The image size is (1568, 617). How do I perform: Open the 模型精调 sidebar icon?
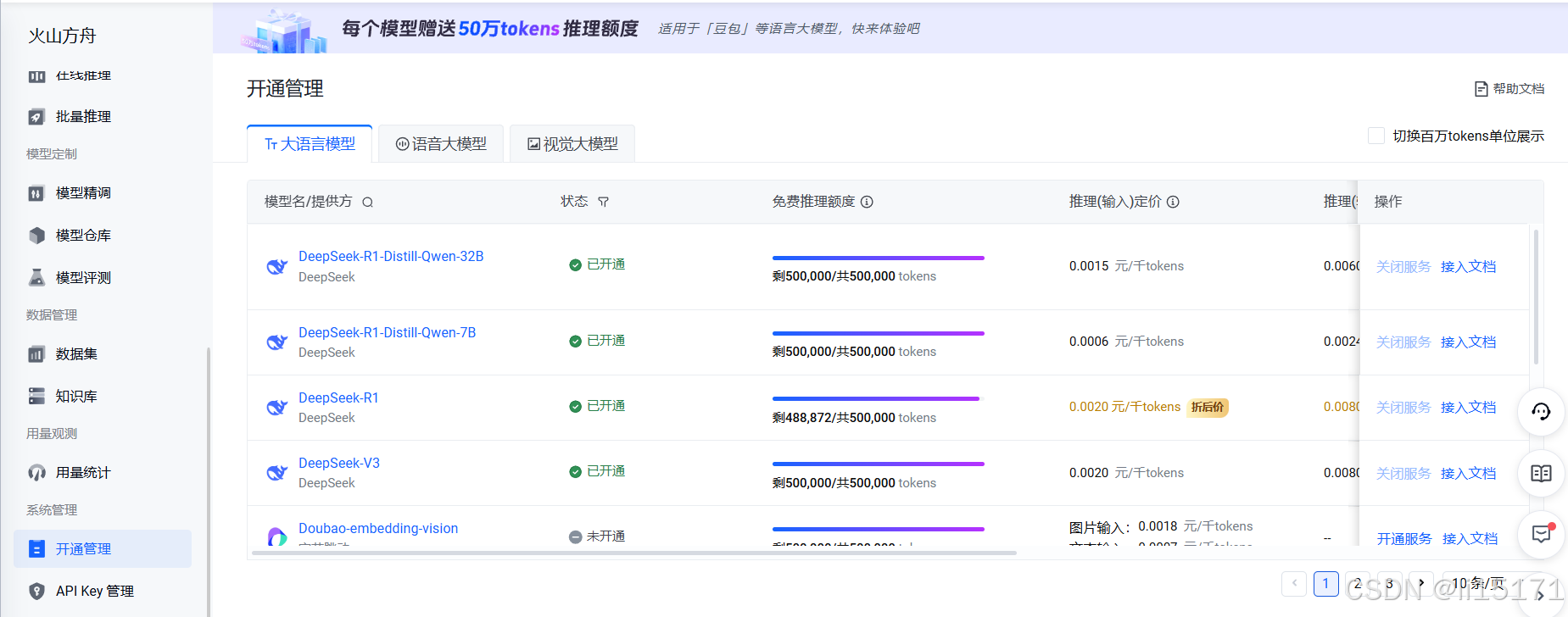click(x=36, y=193)
